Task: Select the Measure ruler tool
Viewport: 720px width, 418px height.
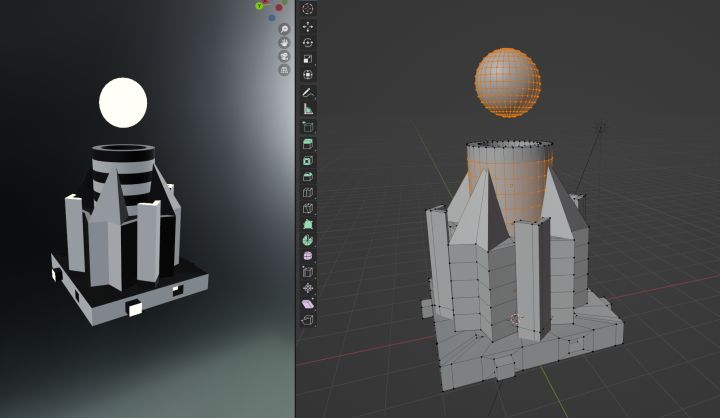Action: (x=308, y=109)
